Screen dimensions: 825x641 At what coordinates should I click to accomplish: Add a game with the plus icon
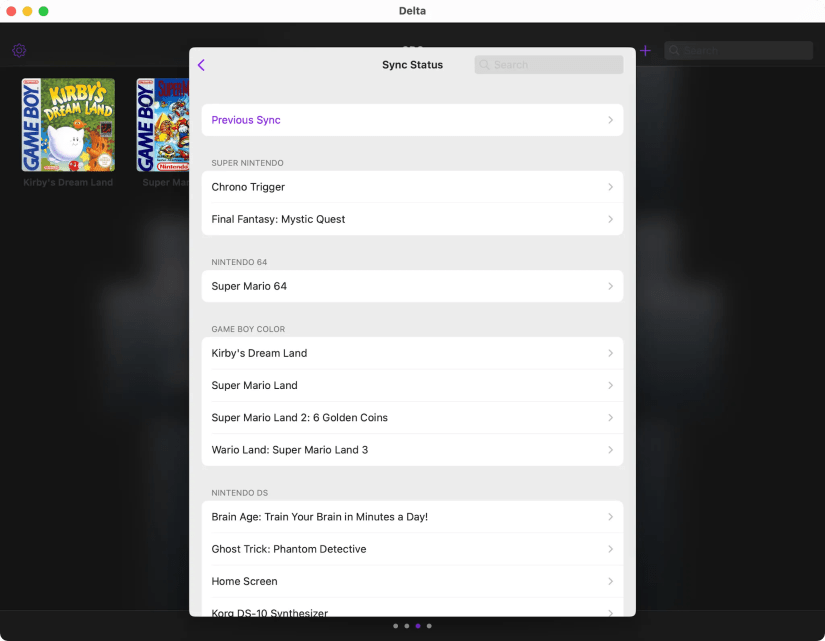point(645,51)
